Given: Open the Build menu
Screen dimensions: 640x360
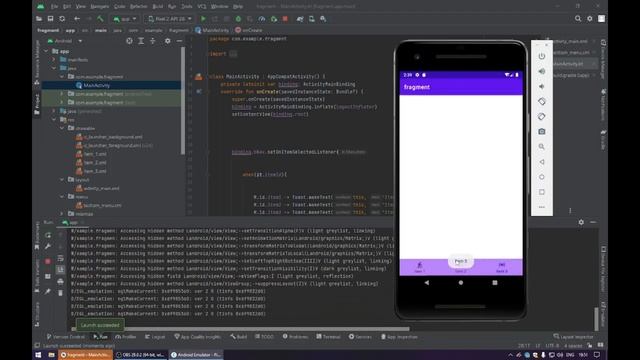Looking at the screenshot, I should (158, 7).
